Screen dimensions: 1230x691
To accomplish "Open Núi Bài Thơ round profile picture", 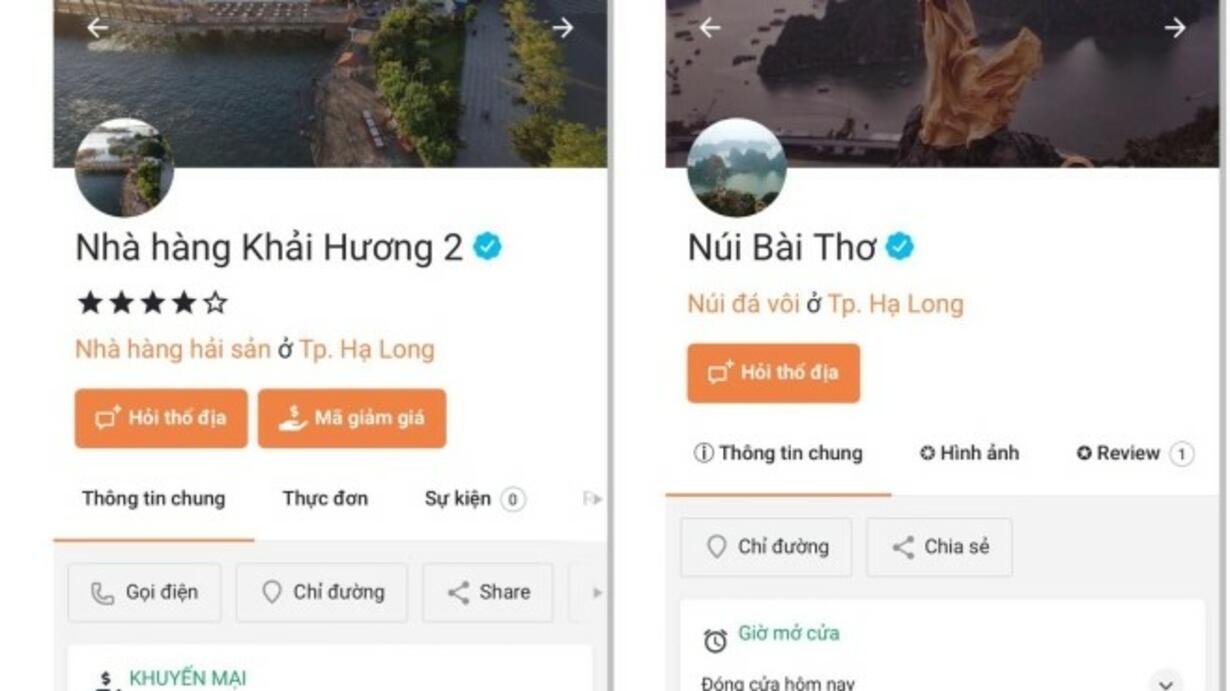I will tap(736, 167).
